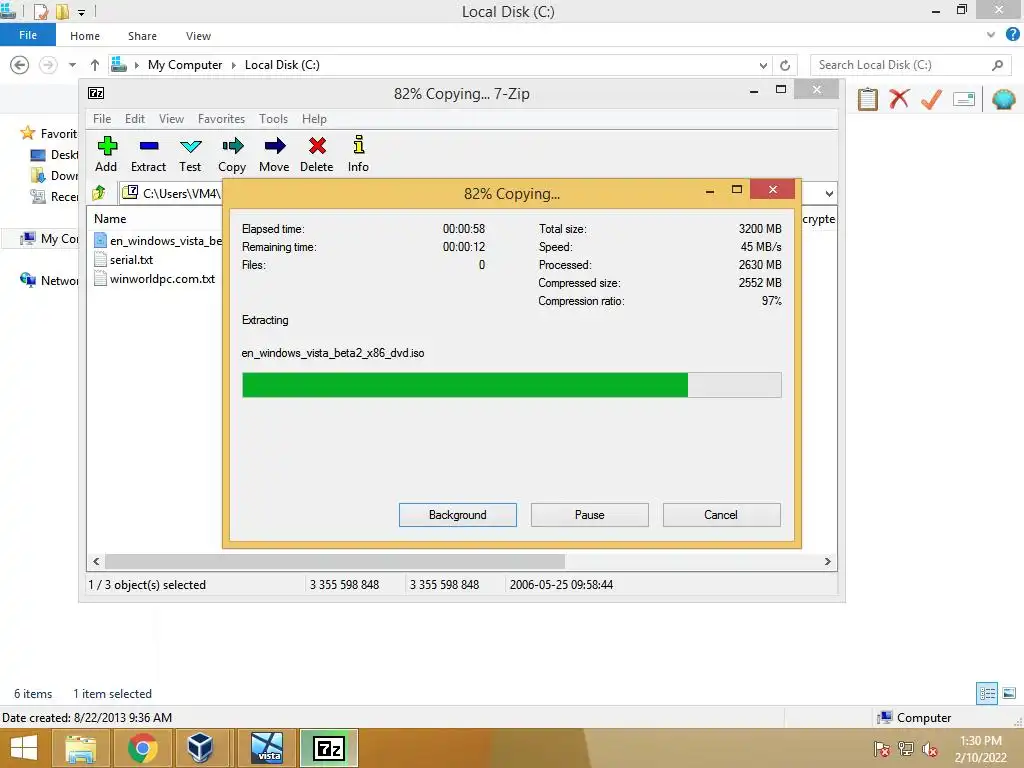Screen dimensions: 1024x768
Task: Click the network tray icon
Action: tap(906, 749)
